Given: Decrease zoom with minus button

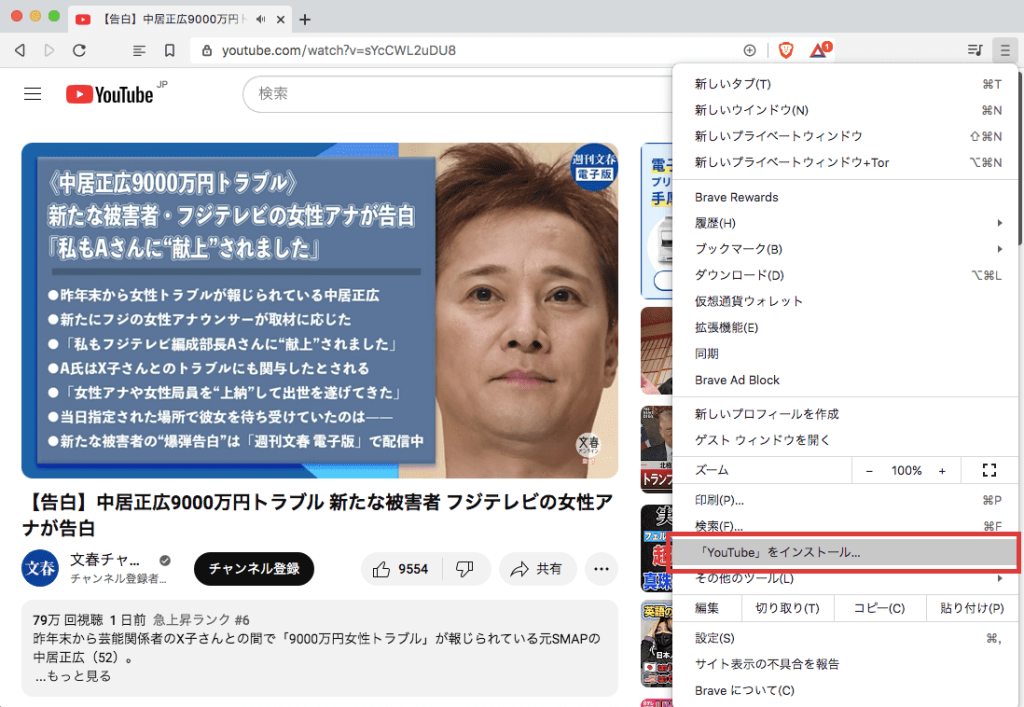Looking at the screenshot, I should [x=869, y=471].
